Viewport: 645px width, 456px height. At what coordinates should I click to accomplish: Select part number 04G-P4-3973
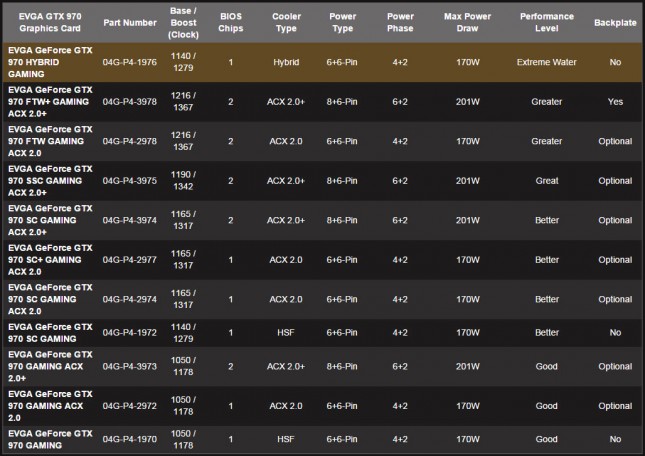pyautogui.click(x=130, y=366)
